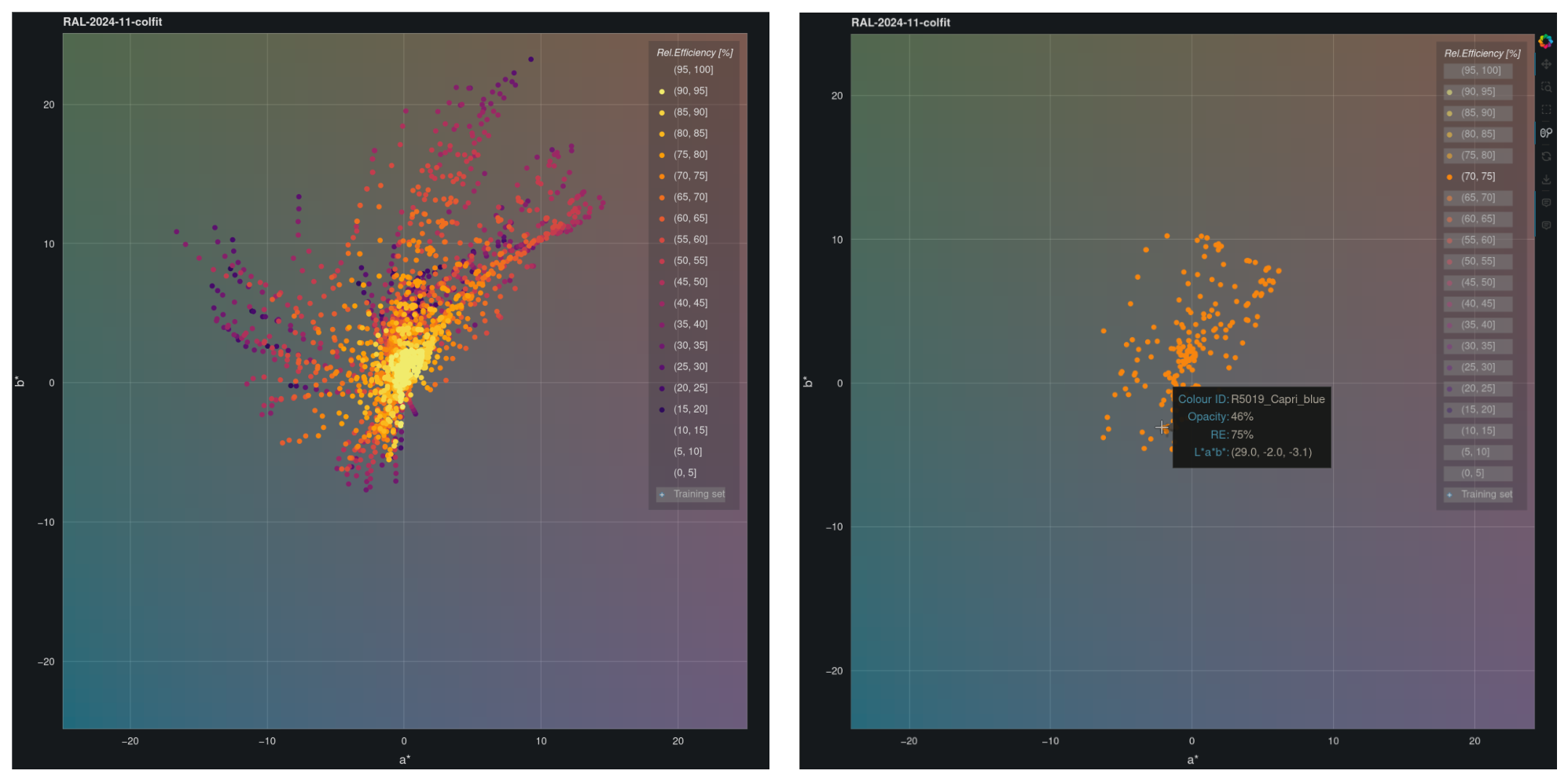Click right plot title RAL-2024-11-colfit
The image size is (1568, 778).
pyautogui.click(x=901, y=23)
